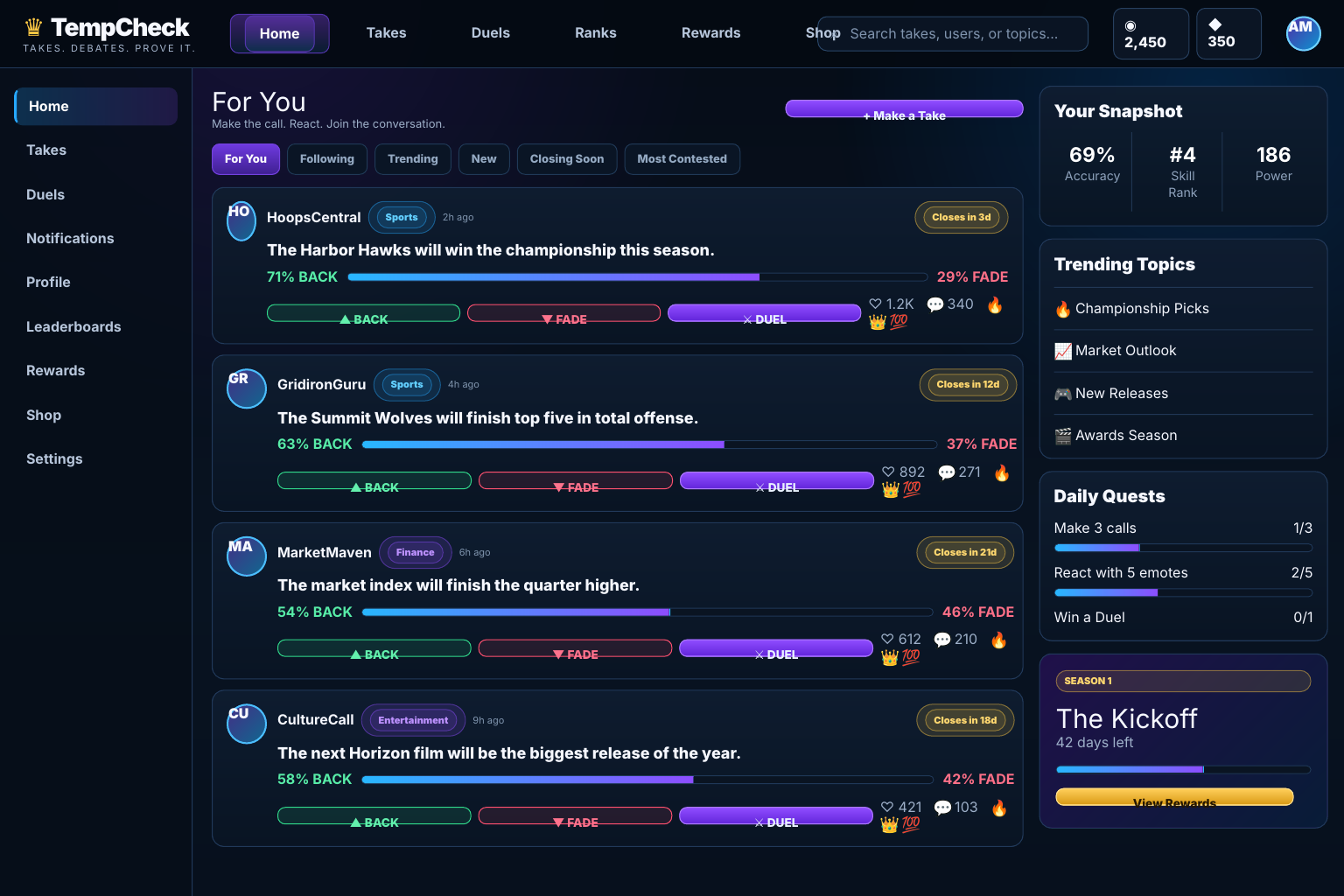Image resolution: width=1344 pixels, height=896 pixels.
Task: Click the Finance tag on MarketMaven's take
Action: [x=416, y=553]
